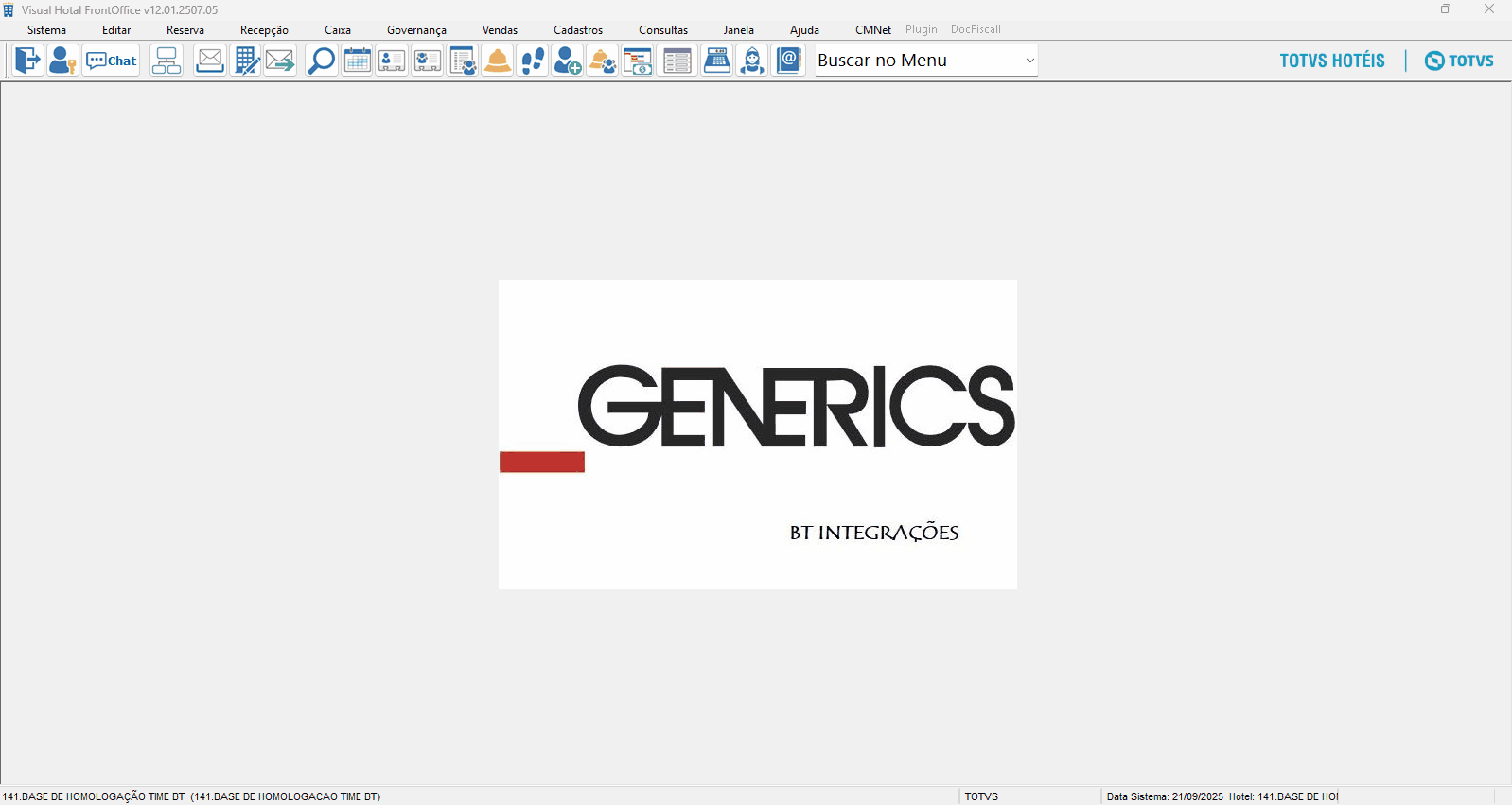Viewport: 1512px width, 805px height.
Task: Restore down the application window
Action: coord(1446,9)
